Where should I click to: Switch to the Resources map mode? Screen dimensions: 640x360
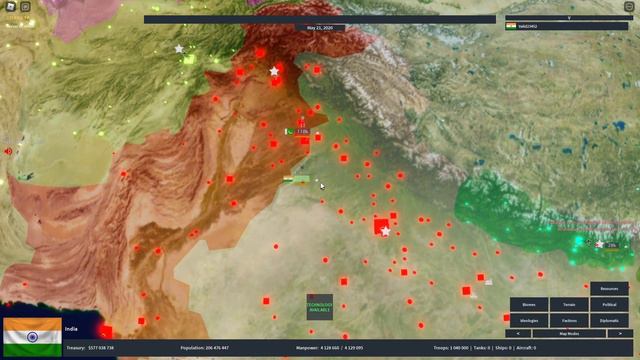(609, 289)
